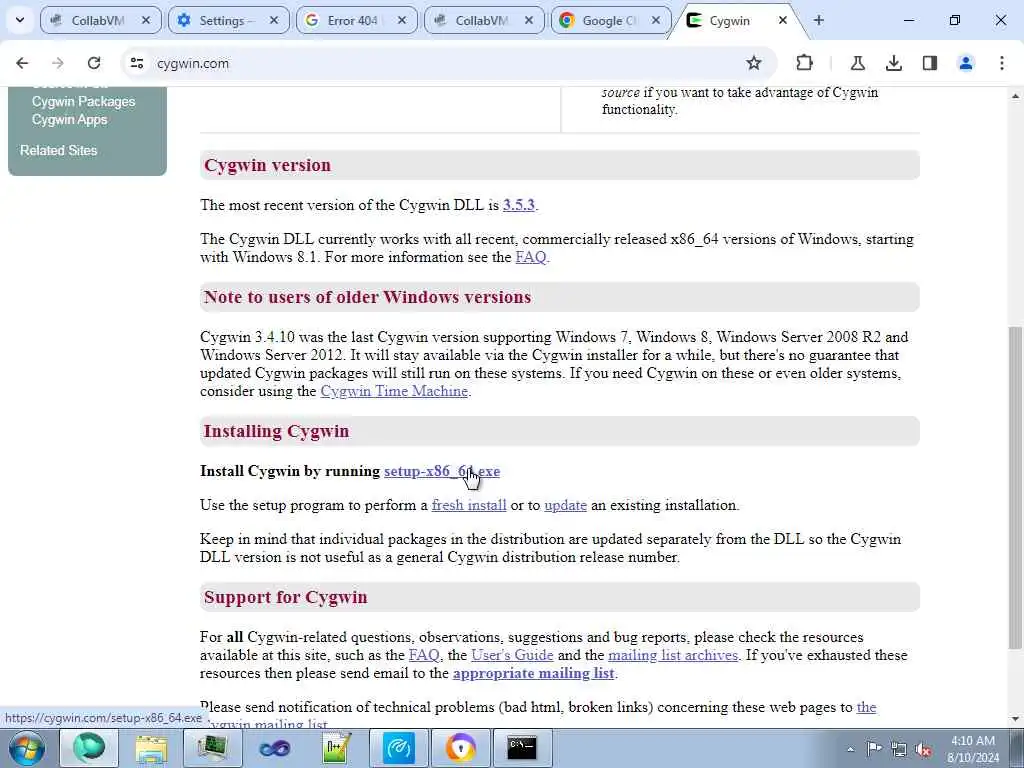Click the browser forward arrow
The image size is (1024, 768).
[x=58, y=63]
